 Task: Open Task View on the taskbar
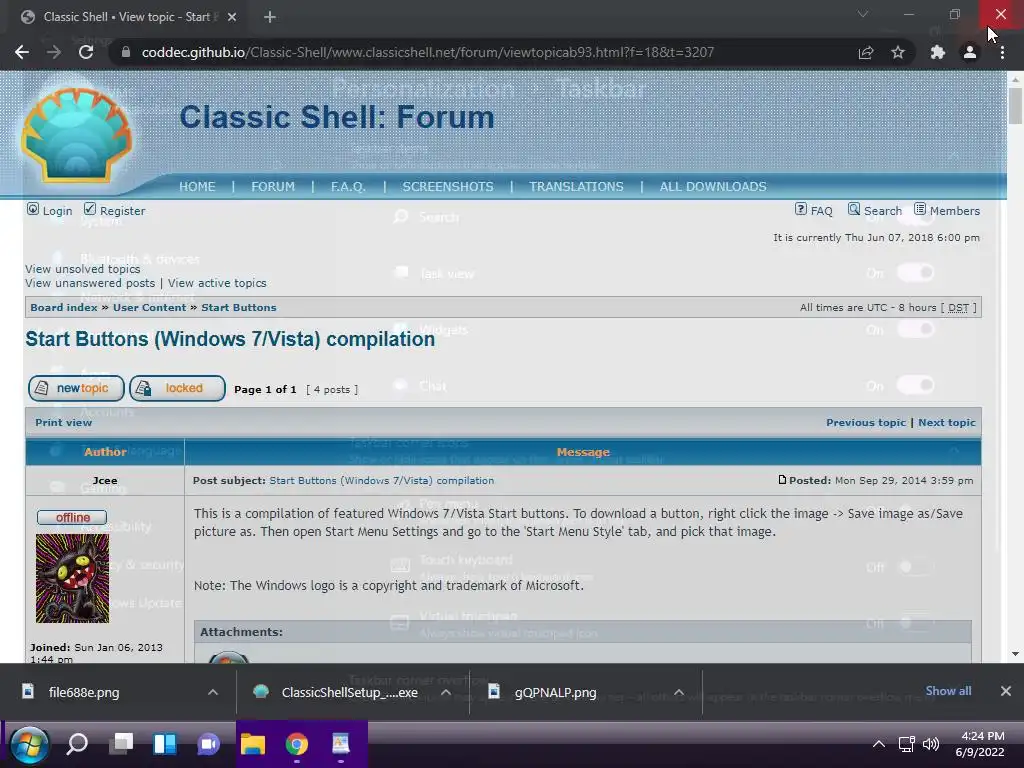[x=121, y=744]
